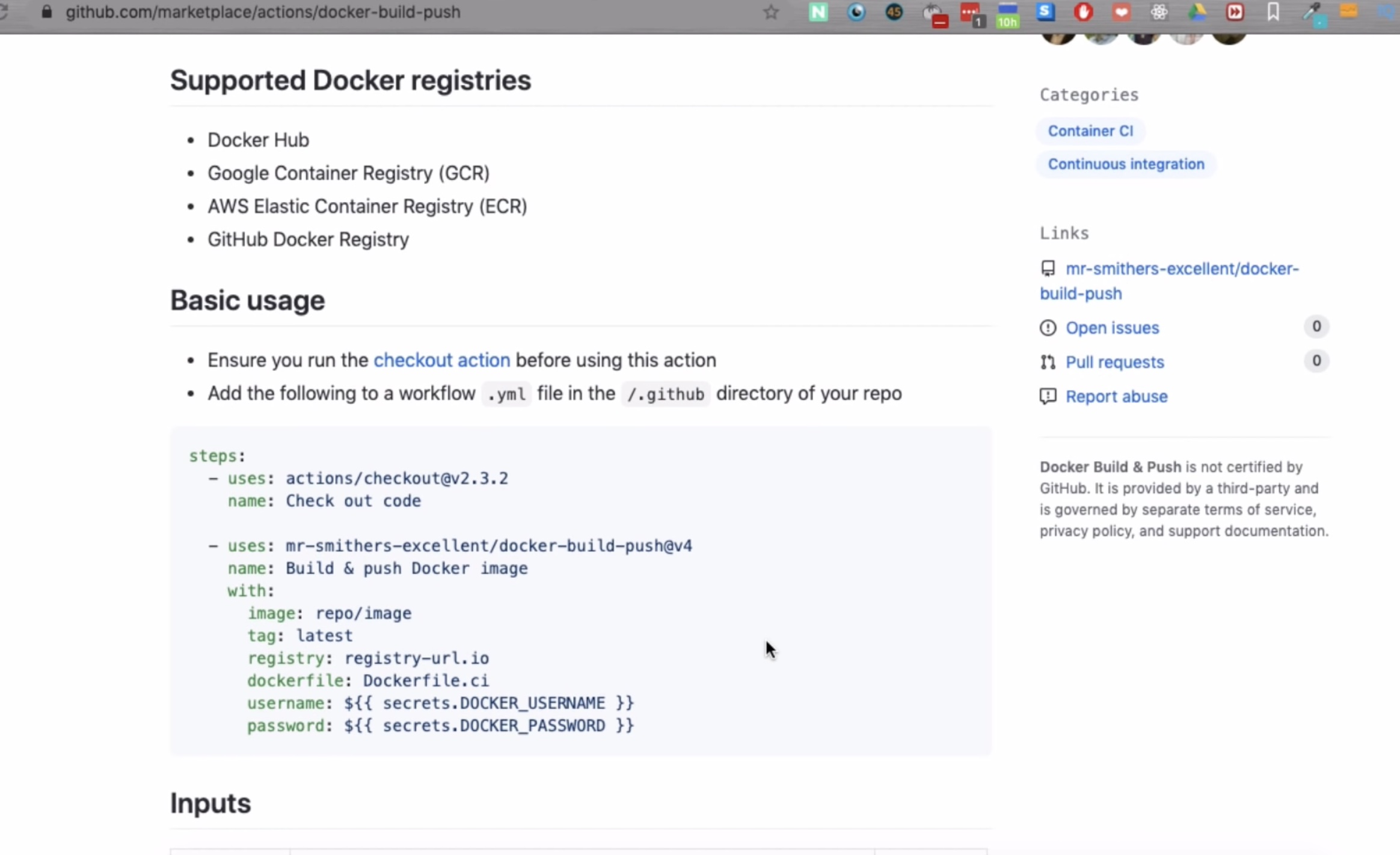Click GitHub Docker Registry list item
The image size is (1400, 855).
point(308,239)
